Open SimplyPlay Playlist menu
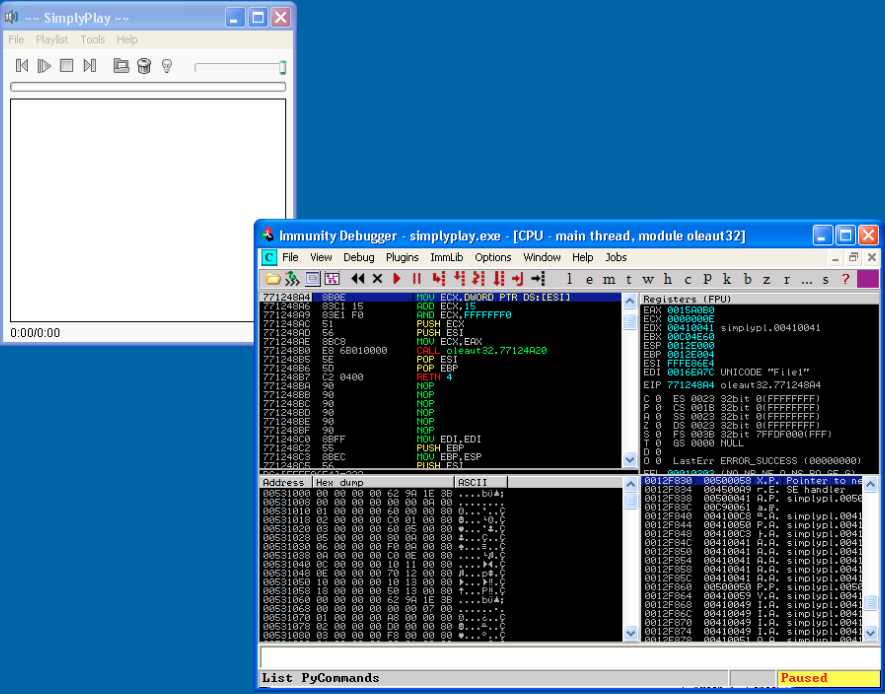Screen dimensions: 885x694 click(52, 39)
